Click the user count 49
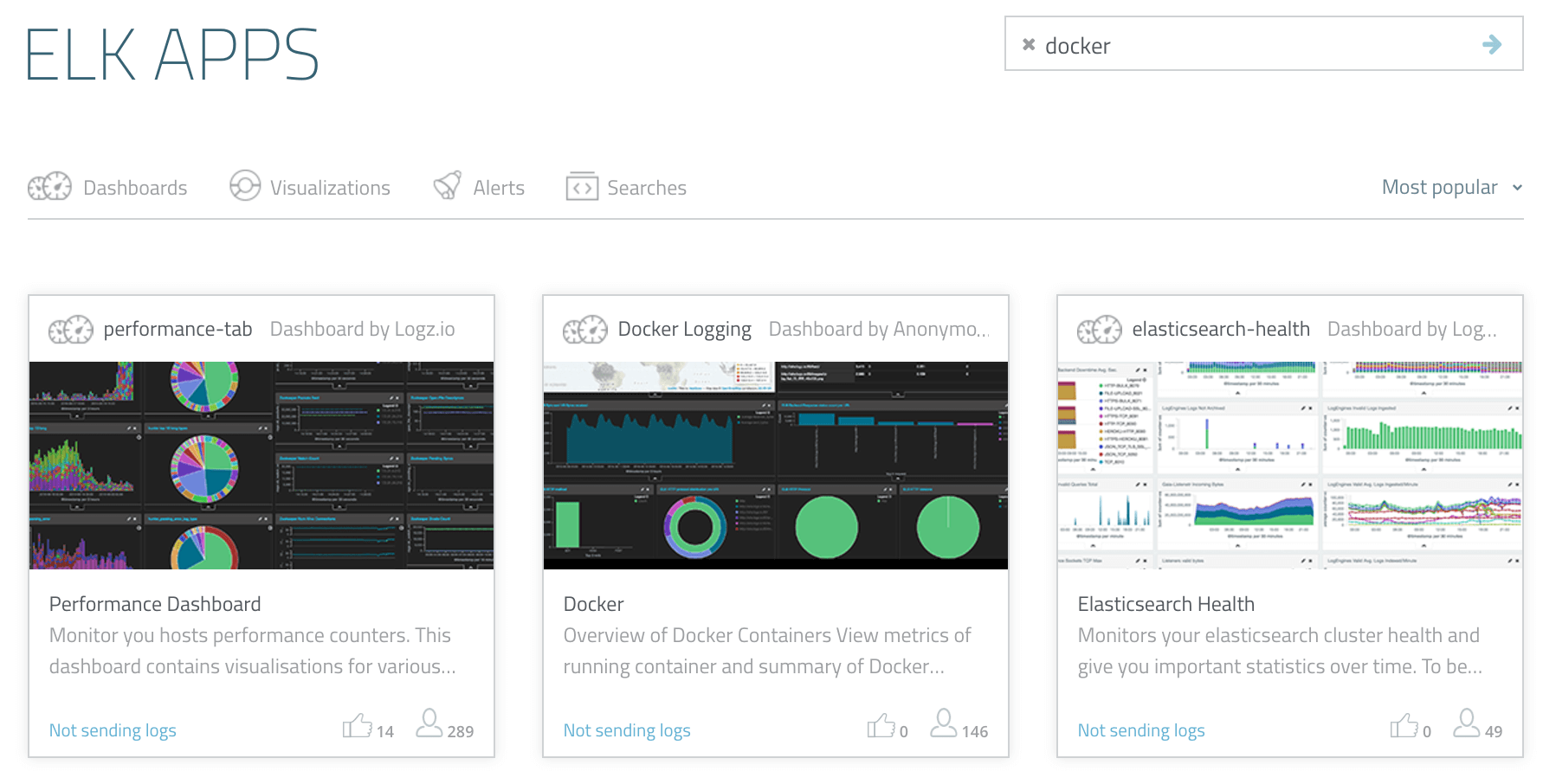The height and width of the screenshot is (784, 1543). pos(1494,732)
